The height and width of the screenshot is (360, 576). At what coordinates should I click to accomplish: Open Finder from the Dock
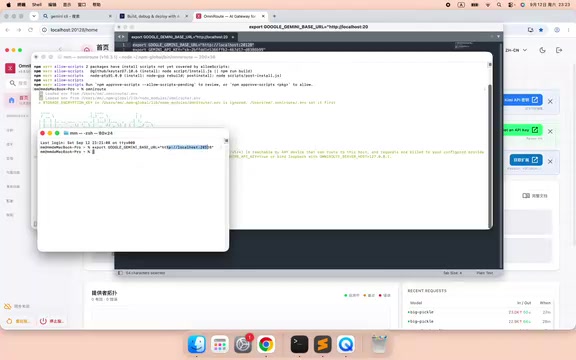(x=197, y=344)
